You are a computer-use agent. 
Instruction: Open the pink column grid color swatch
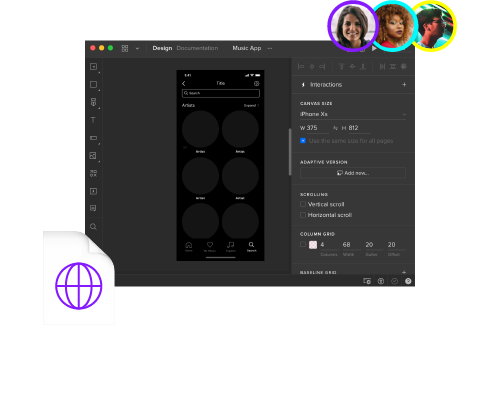313,245
